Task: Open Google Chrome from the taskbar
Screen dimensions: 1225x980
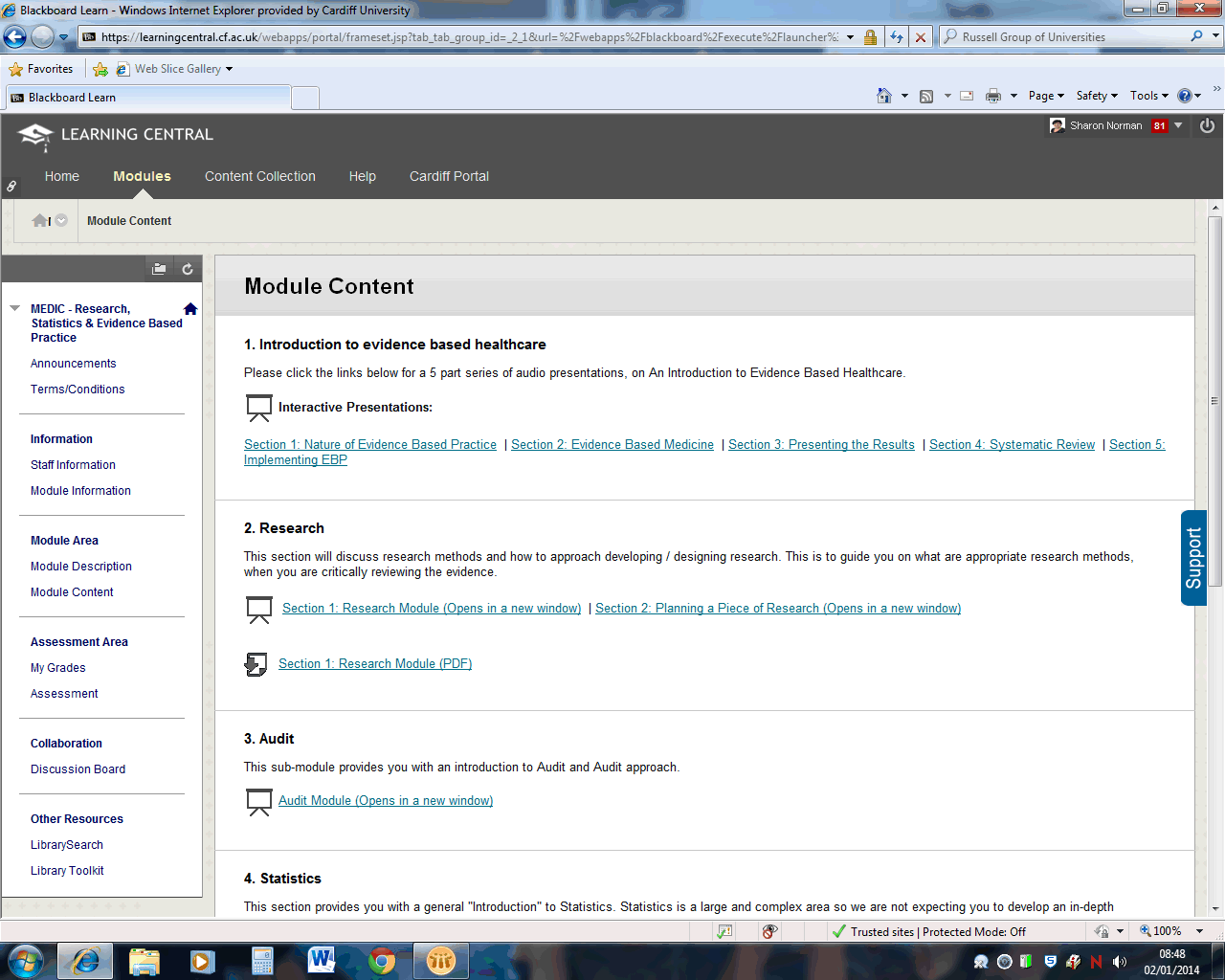Action: 382,961
